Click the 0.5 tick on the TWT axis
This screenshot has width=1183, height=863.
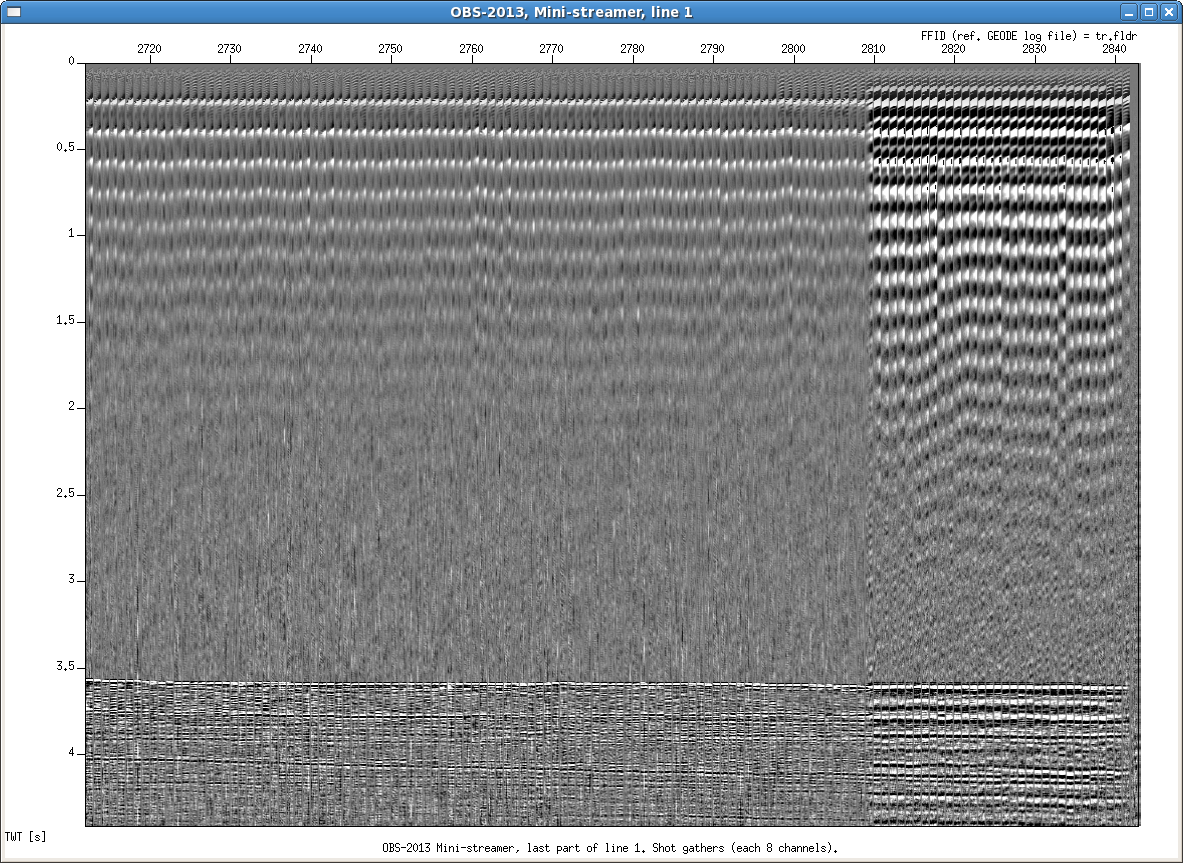[66, 148]
